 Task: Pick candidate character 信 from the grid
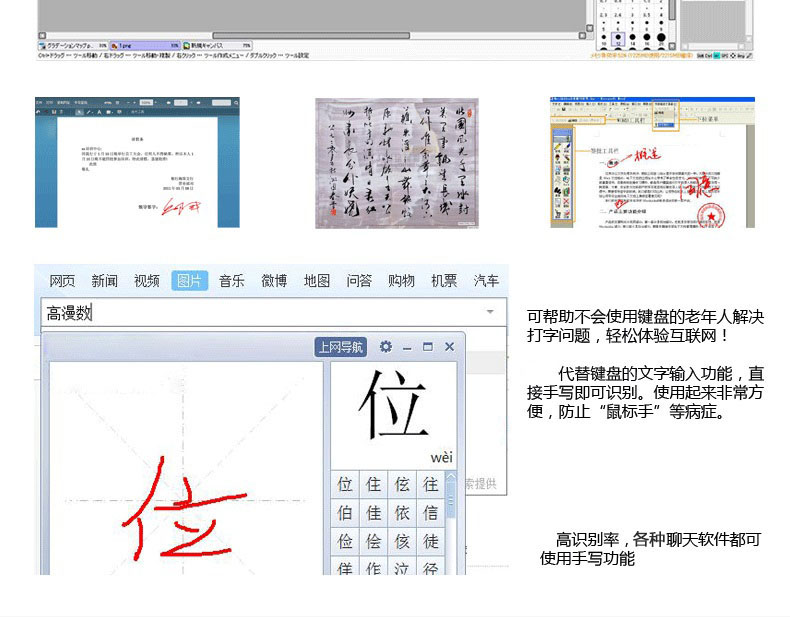[x=430, y=513]
